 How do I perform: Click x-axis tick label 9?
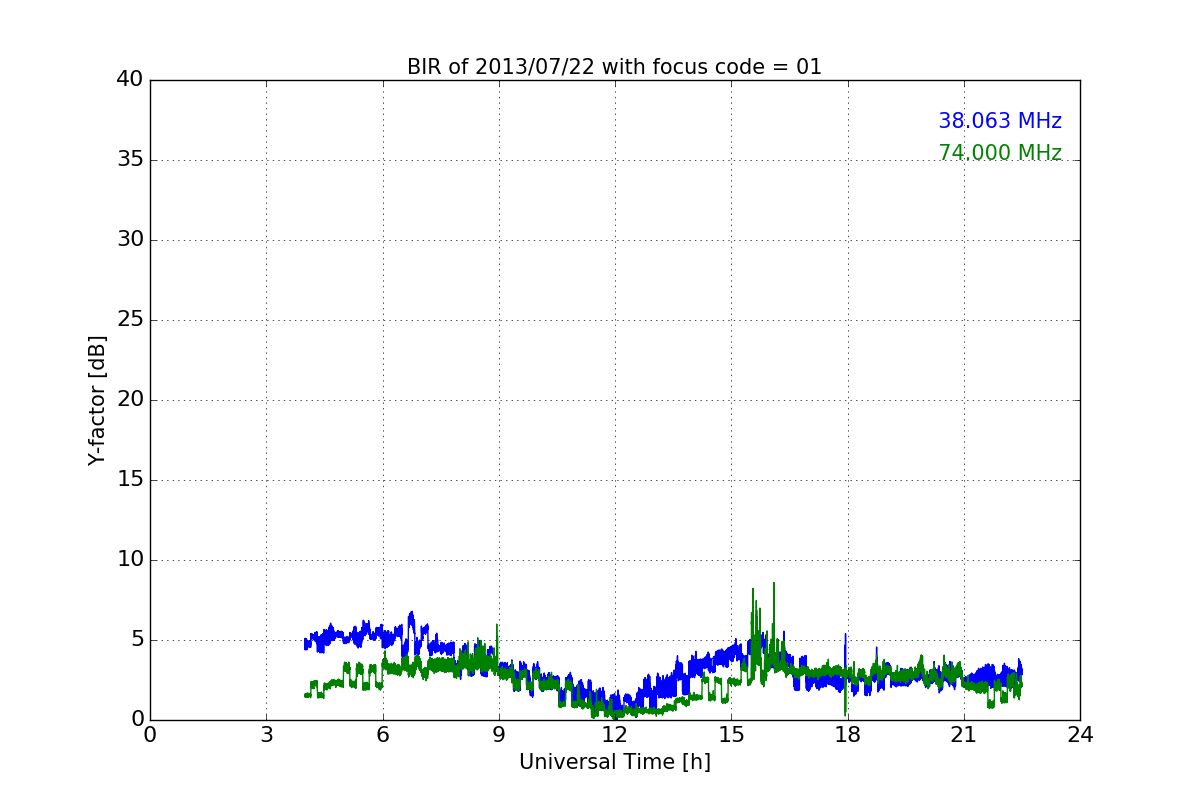(499, 735)
